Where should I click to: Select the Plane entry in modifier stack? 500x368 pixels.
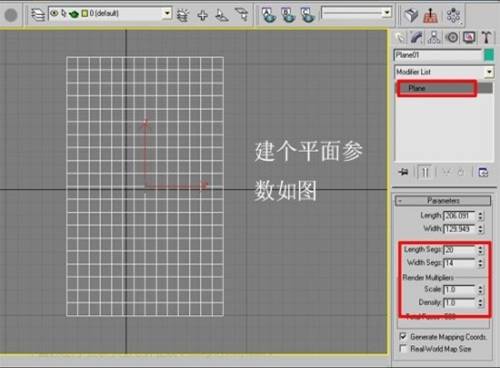tap(444, 88)
